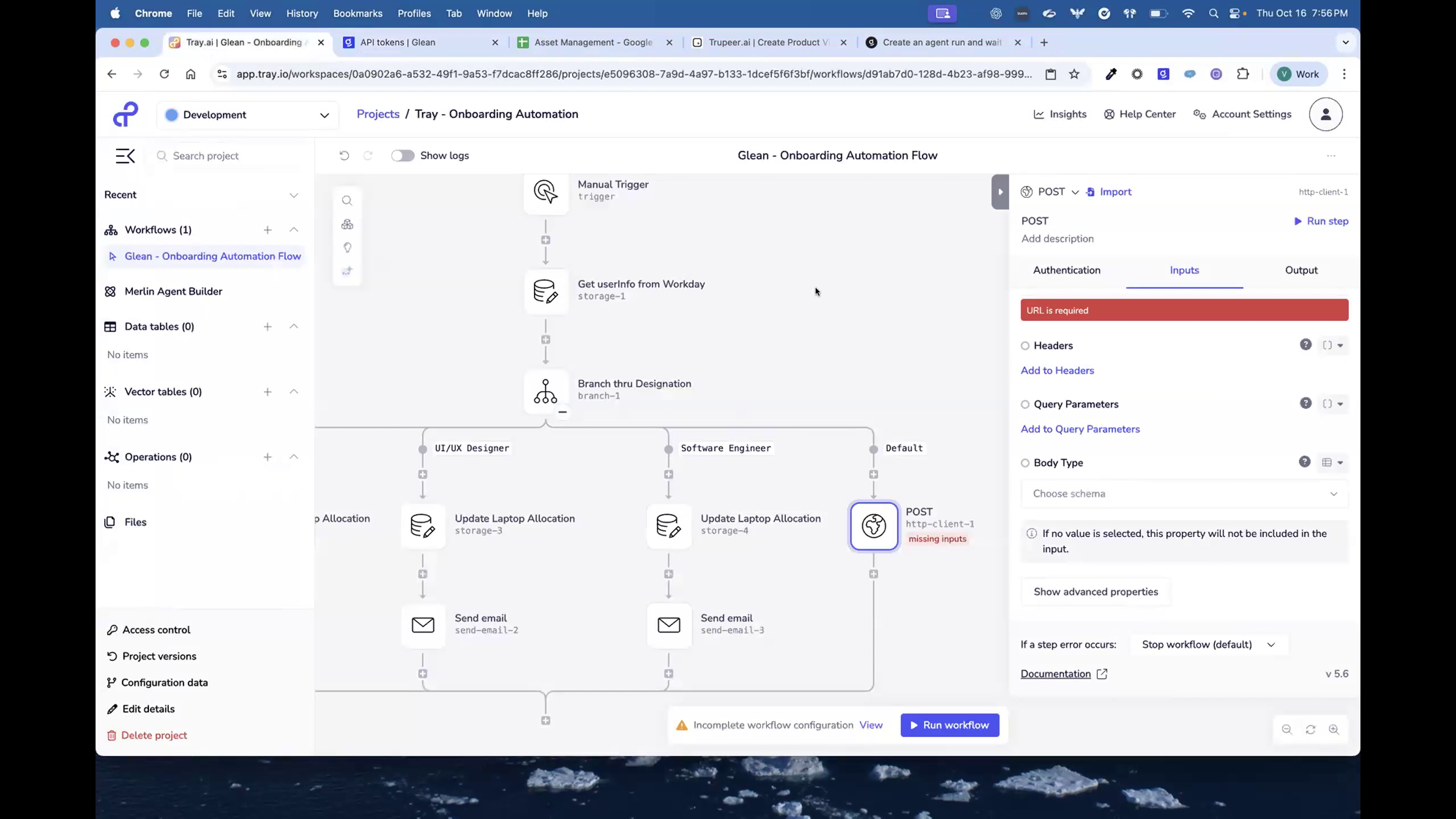This screenshot has width=1456, height=819.
Task: Switch to the Authentication tab
Action: click(x=1066, y=270)
